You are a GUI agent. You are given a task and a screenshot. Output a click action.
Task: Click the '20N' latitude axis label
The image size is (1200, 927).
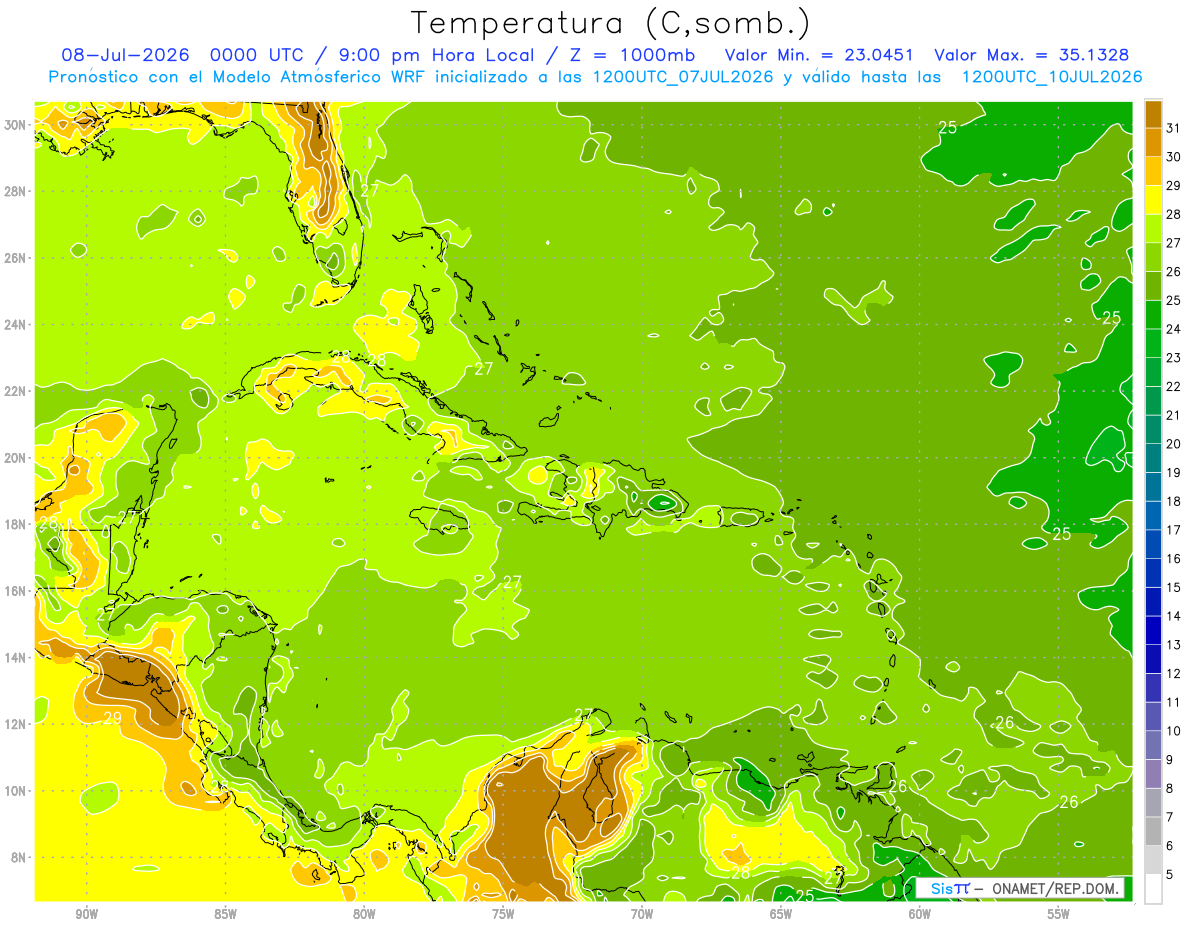16,457
